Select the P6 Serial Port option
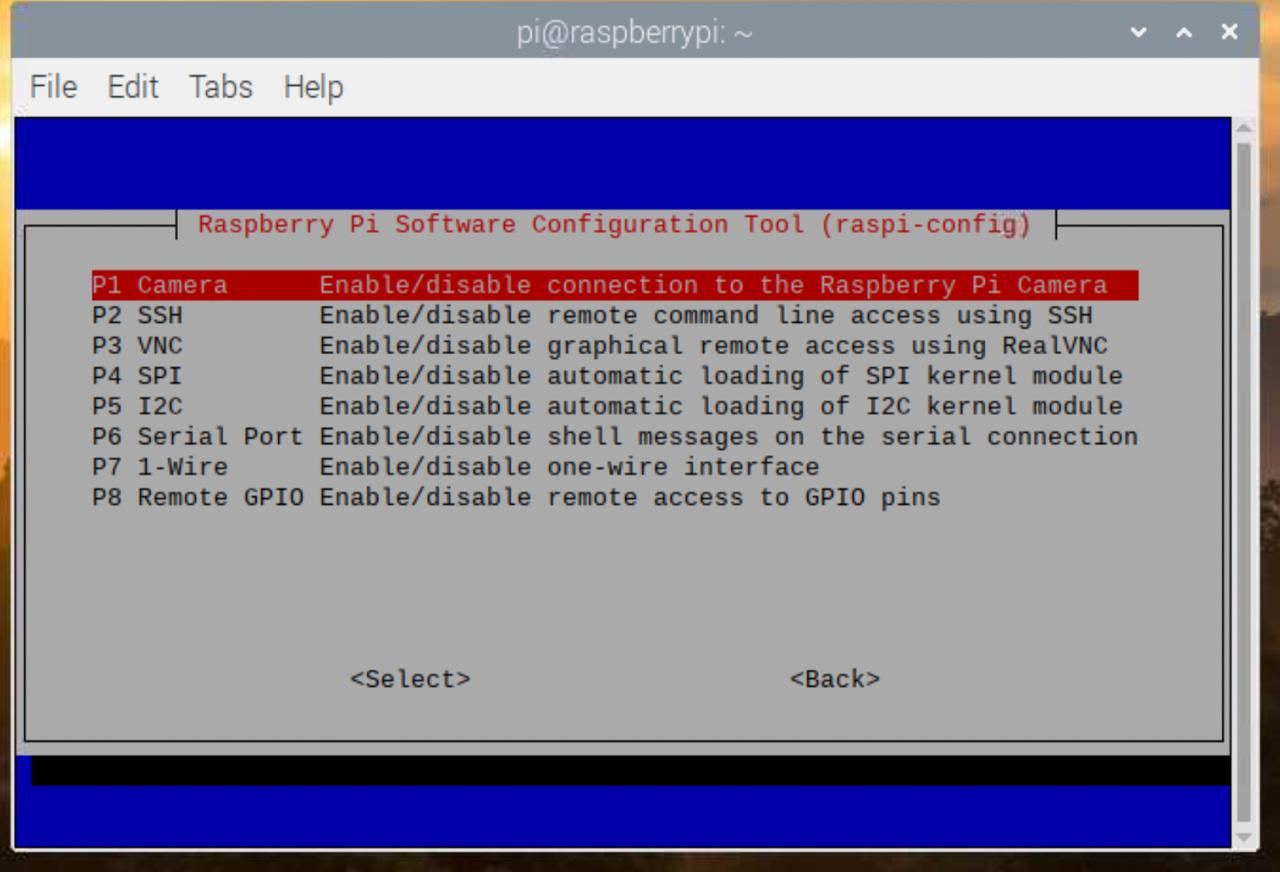1280x872 pixels. pyautogui.click(x=197, y=437)
